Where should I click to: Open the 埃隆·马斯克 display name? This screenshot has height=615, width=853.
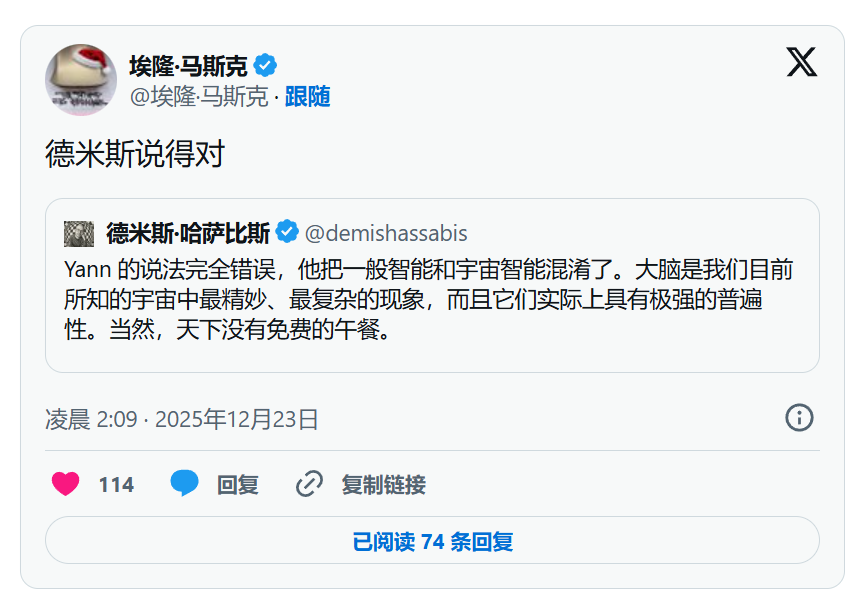click(x=188, y=66)
